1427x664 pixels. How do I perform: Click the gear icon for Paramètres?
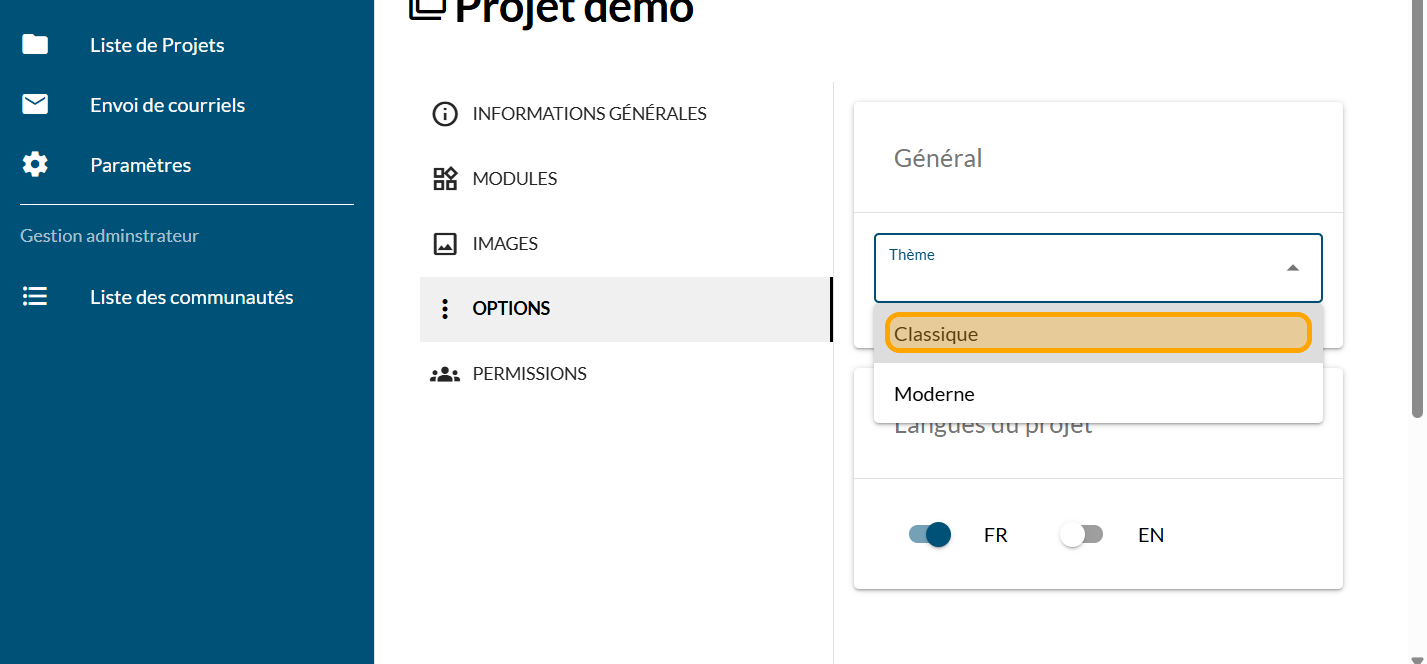tap(35, 164)
